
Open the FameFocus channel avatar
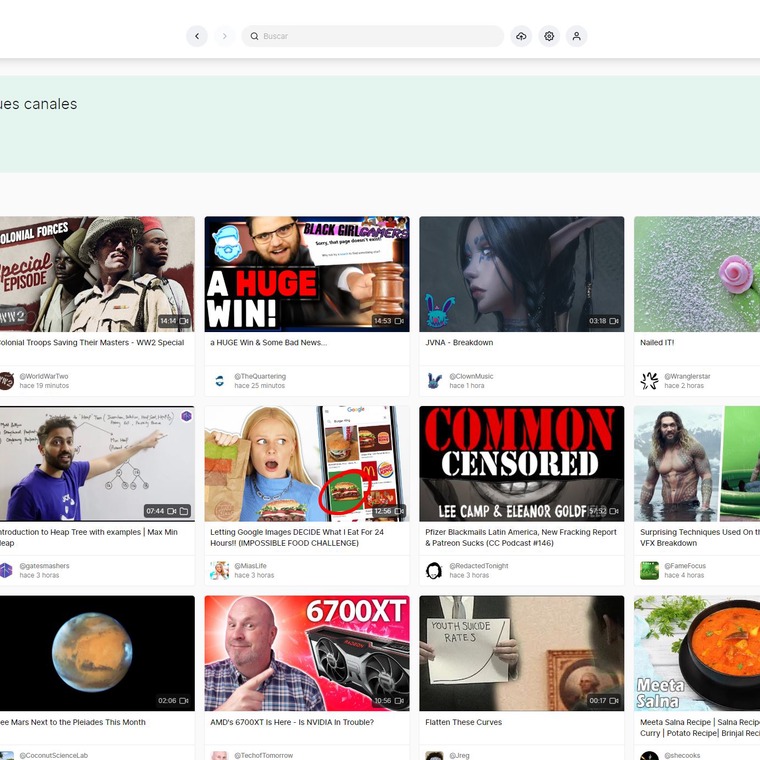[649, 570]
